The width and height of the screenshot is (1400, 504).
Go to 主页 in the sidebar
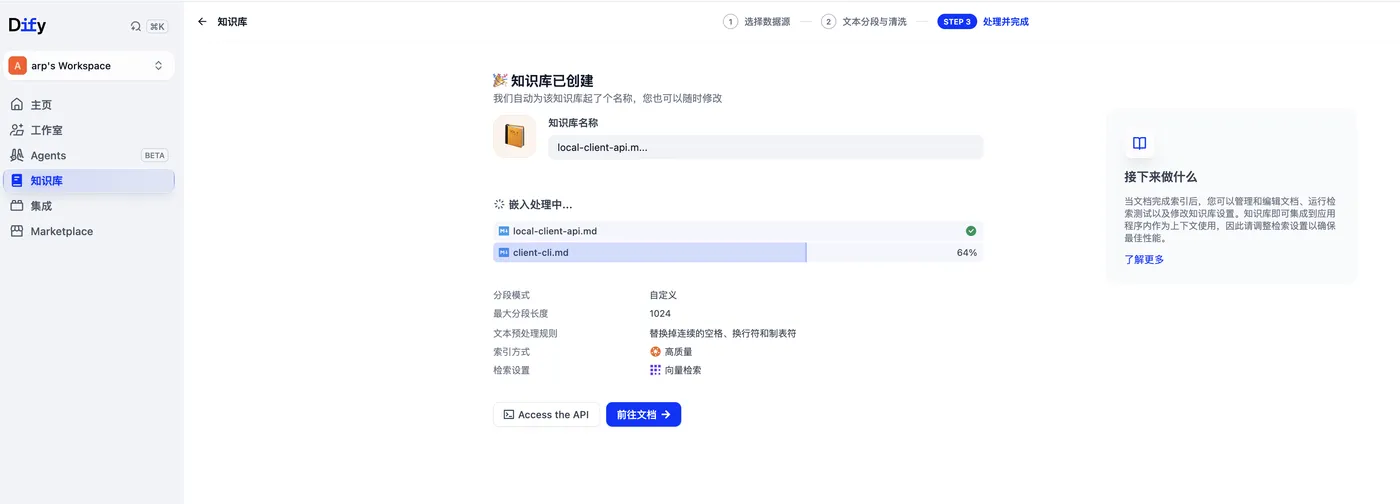[x=89, y=105]
